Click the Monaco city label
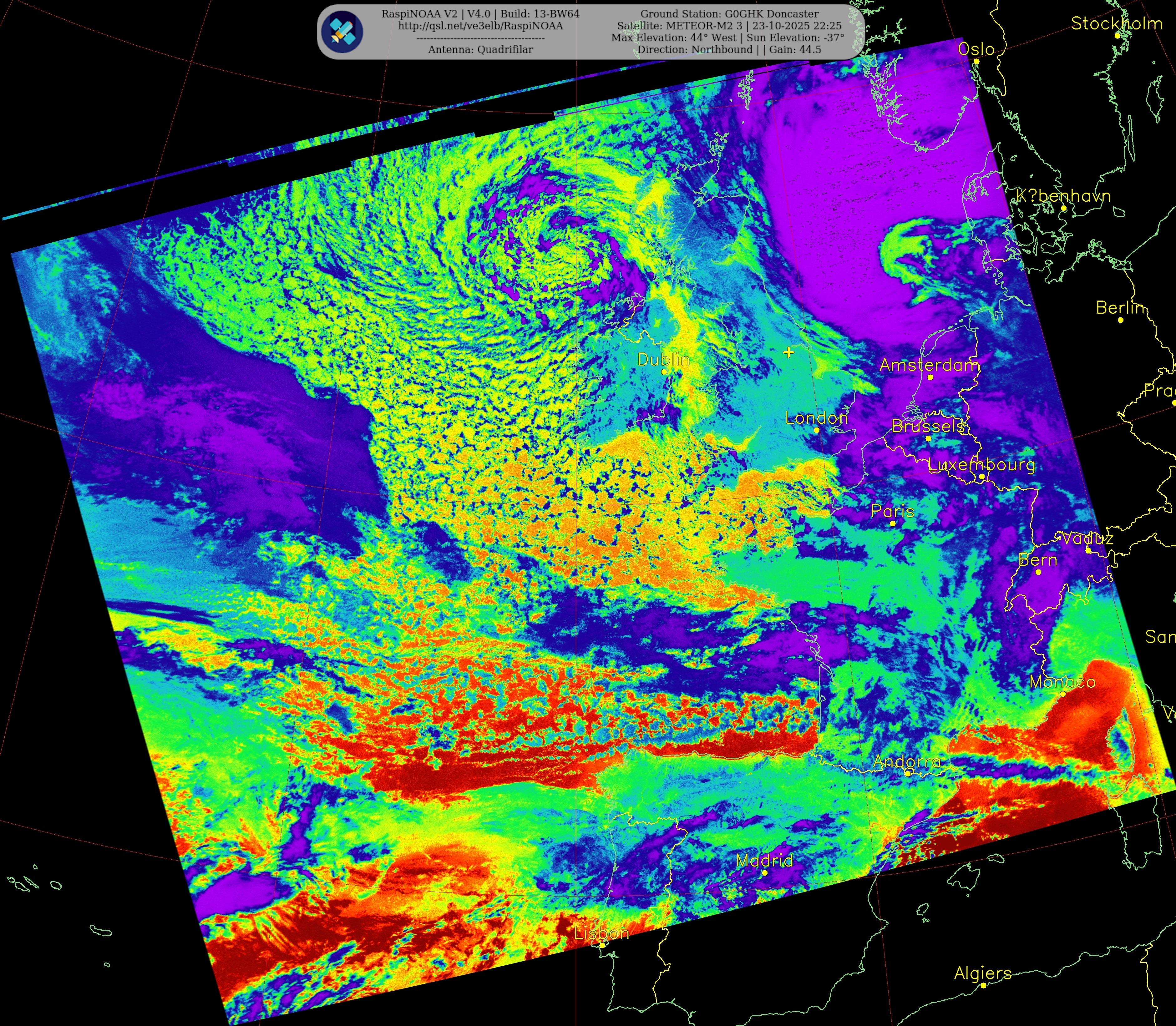 [1062, 682]
